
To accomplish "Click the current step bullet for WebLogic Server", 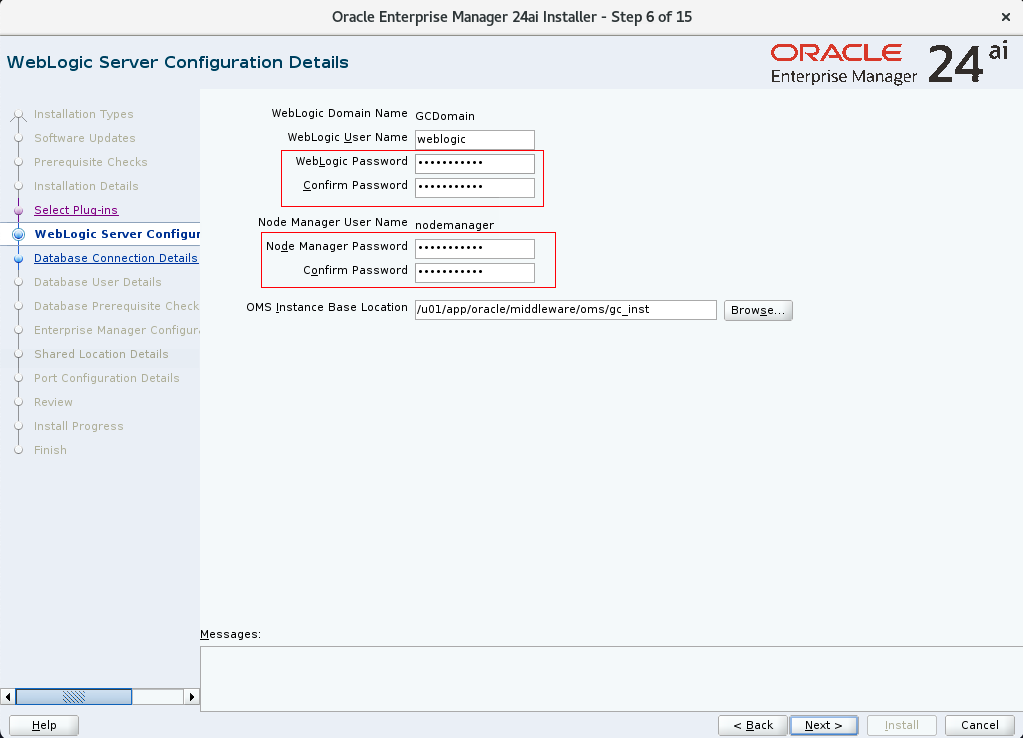I will tap(18, 234).
